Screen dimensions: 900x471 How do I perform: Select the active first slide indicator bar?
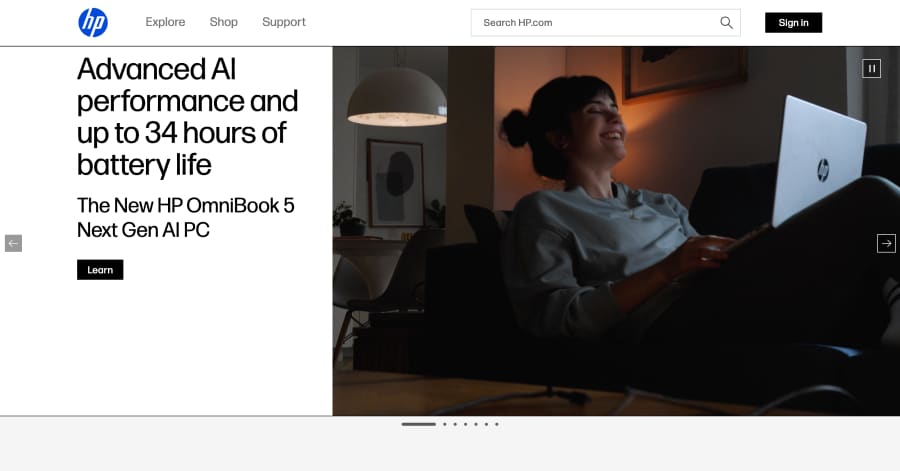pos(418,424)
